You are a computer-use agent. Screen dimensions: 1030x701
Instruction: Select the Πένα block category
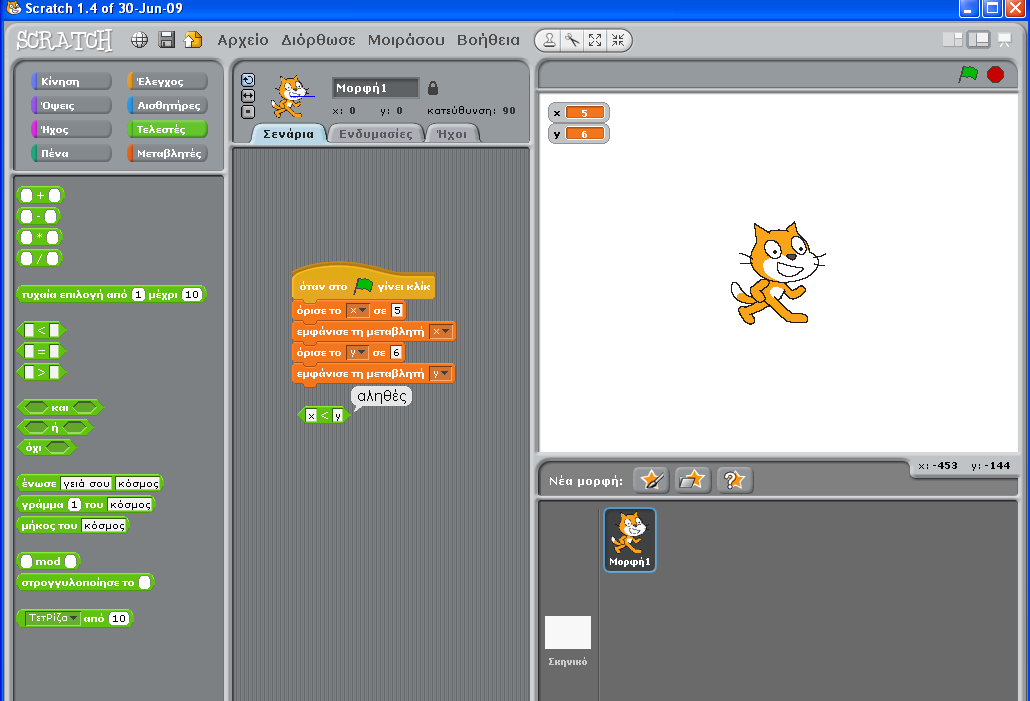71,153
